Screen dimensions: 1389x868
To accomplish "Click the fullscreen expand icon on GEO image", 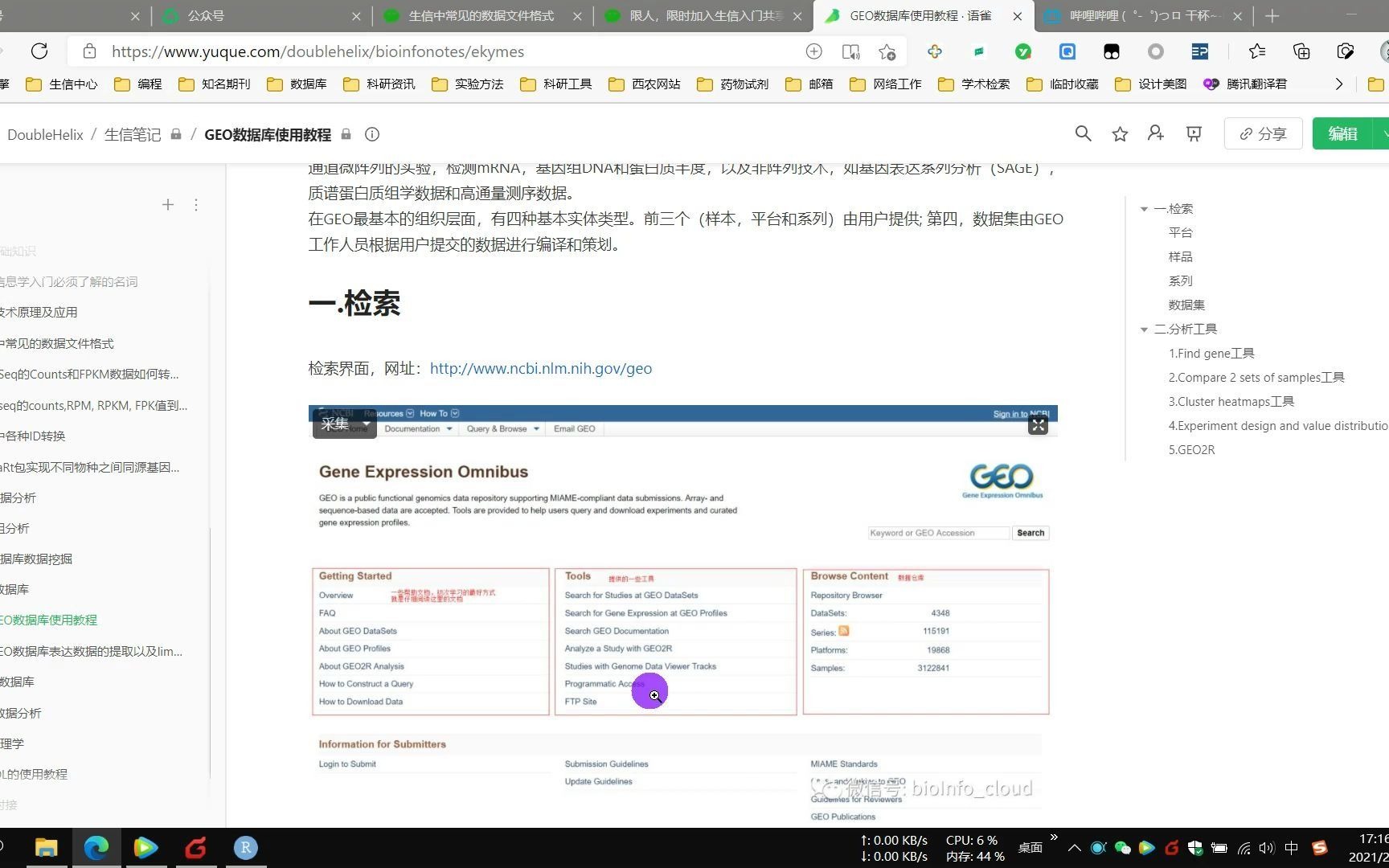I will 1039,425.
